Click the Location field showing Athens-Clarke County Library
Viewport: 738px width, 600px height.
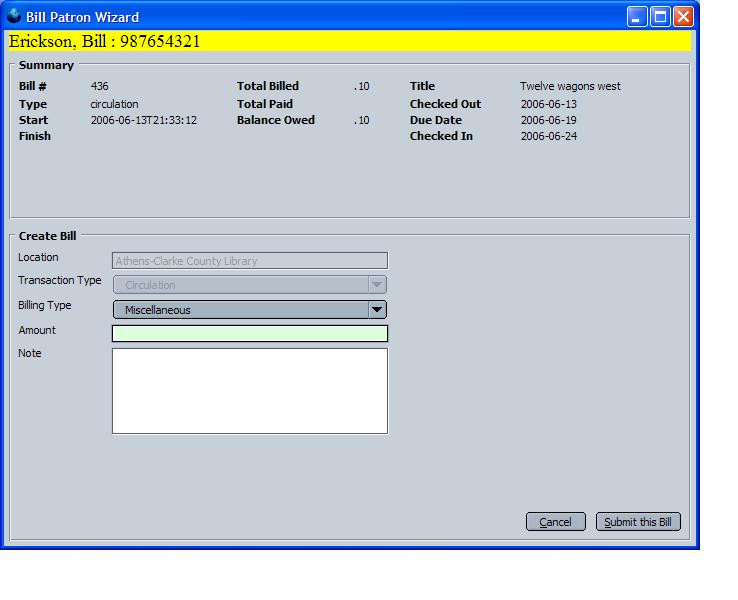pyautogui.click(x=249, y=261)
